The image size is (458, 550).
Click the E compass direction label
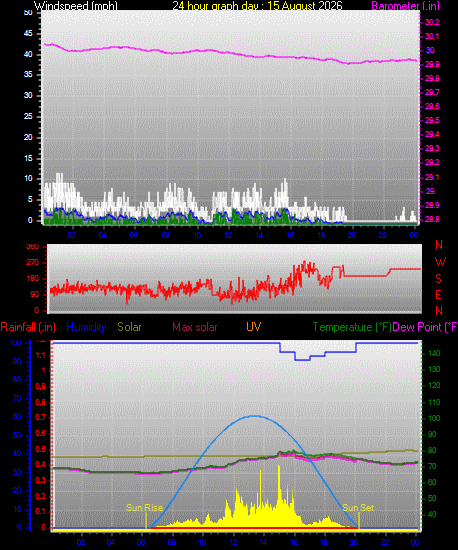pos(438,295)
